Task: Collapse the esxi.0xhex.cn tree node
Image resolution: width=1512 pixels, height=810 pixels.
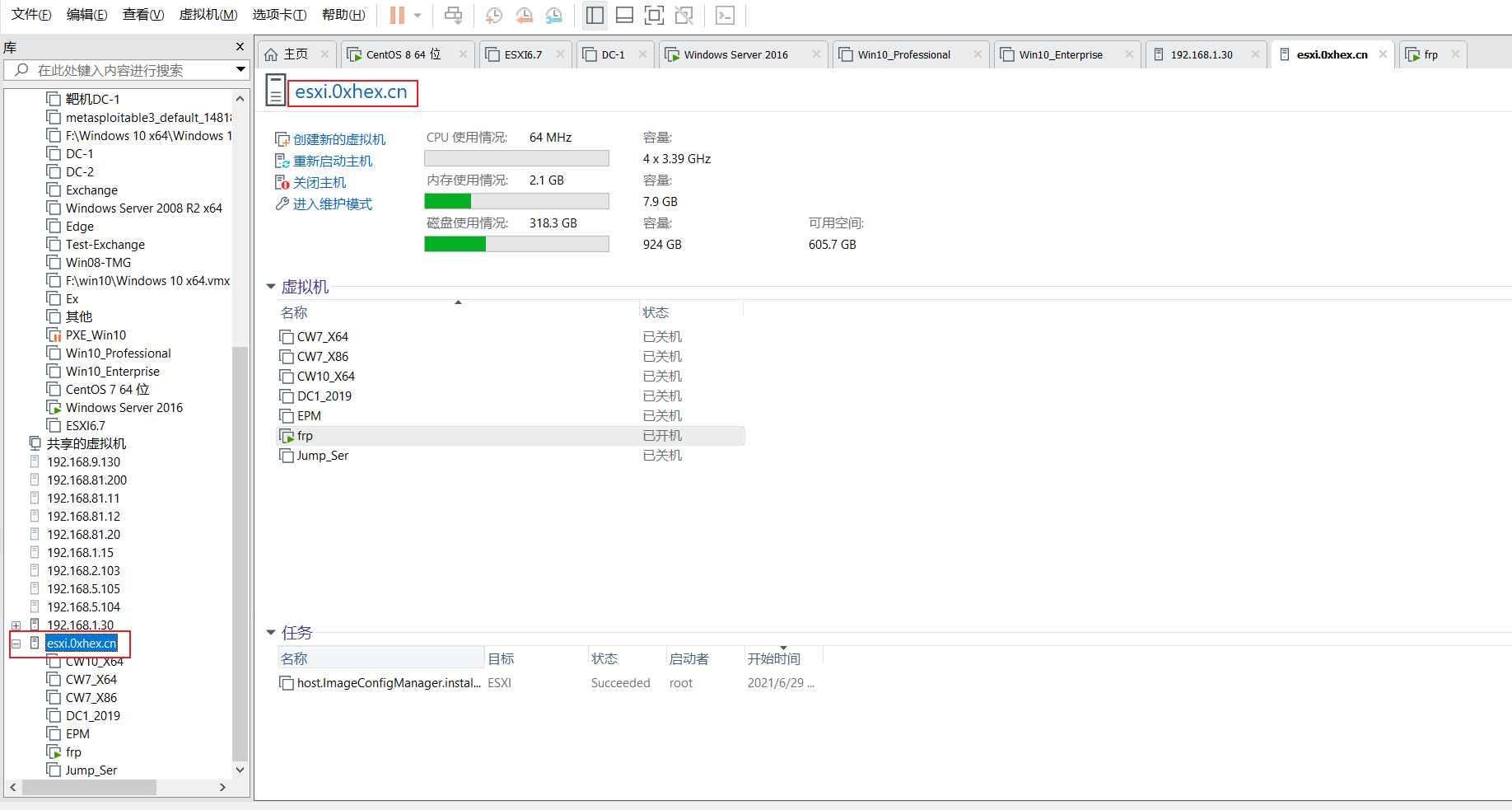Action: pyautogui.click(x=16, y=644)
